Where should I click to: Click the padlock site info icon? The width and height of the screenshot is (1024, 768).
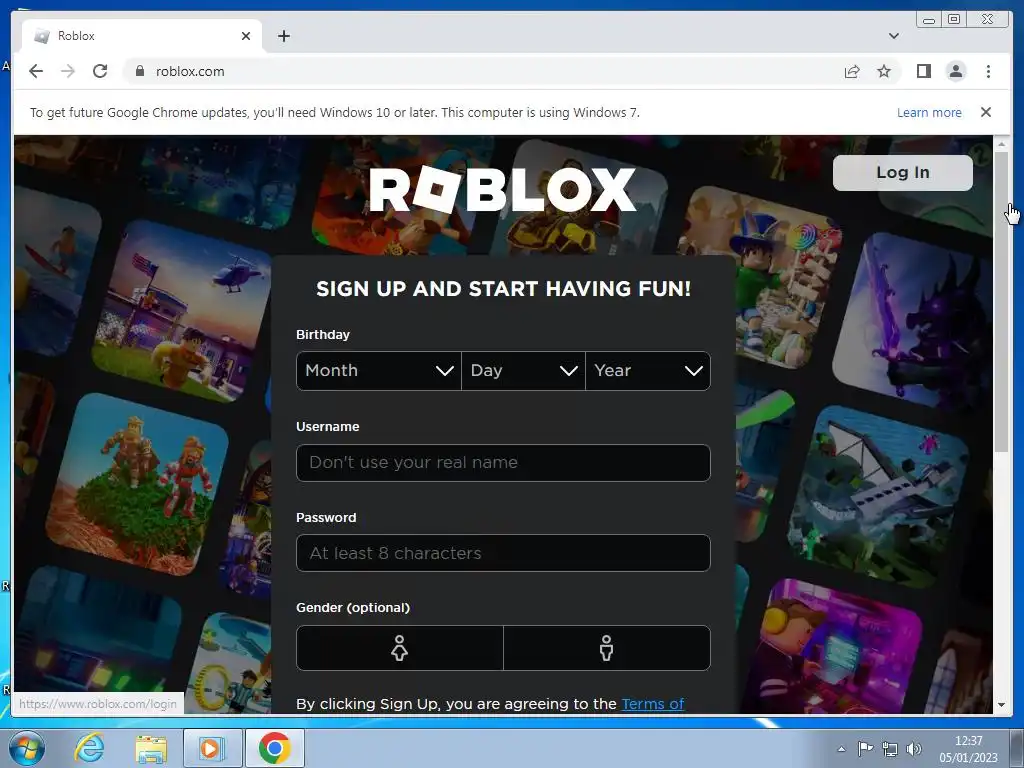pyautogui.click(x=139, y=71)
